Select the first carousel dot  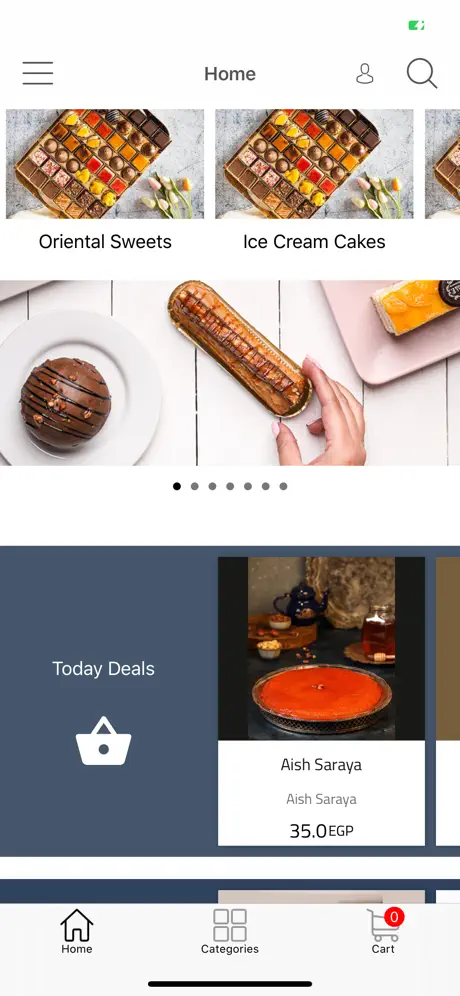177,487
